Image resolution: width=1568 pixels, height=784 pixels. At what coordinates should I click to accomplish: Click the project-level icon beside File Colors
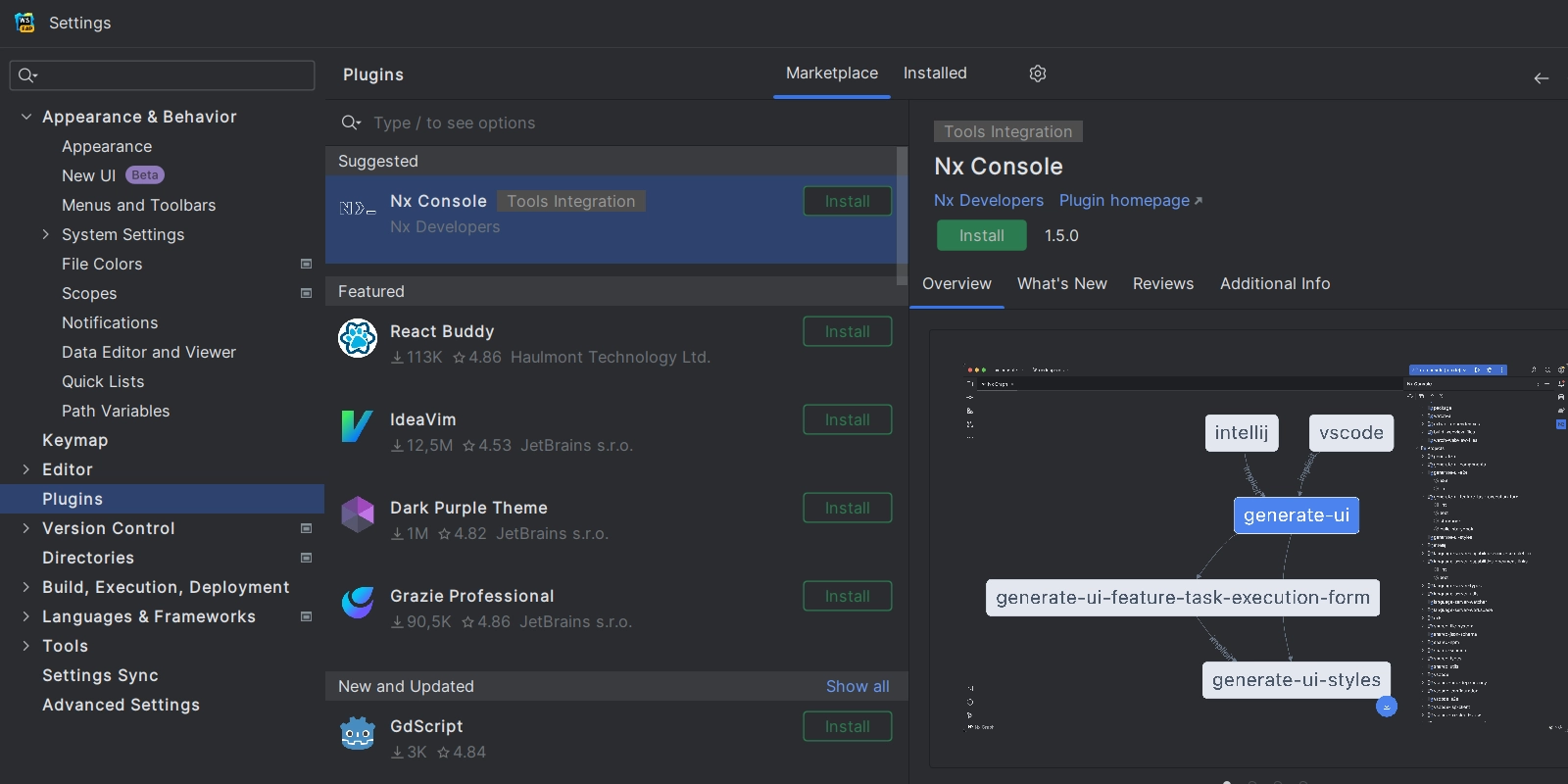click(306, 264)
